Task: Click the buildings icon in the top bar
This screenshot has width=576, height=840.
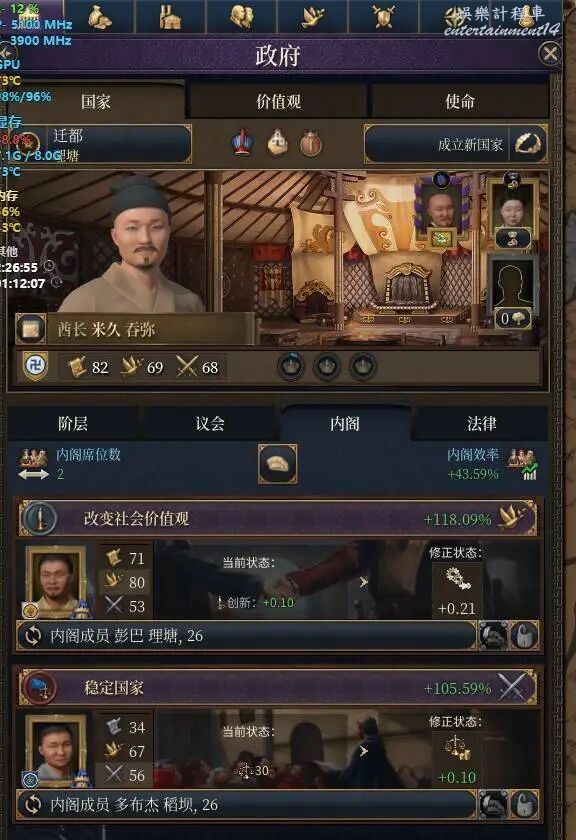Action: (x=170, y=17)
